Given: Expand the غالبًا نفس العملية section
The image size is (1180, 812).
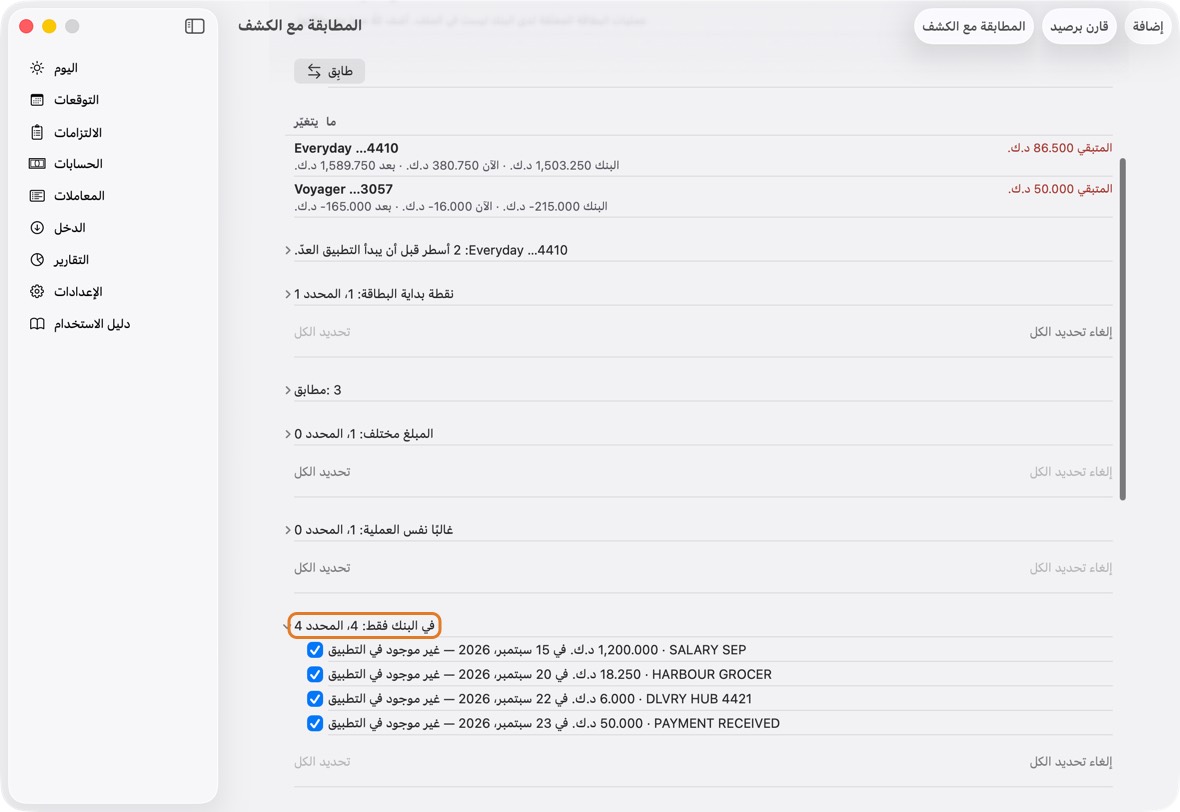Looking at the screenshot, I should (287, 531).
